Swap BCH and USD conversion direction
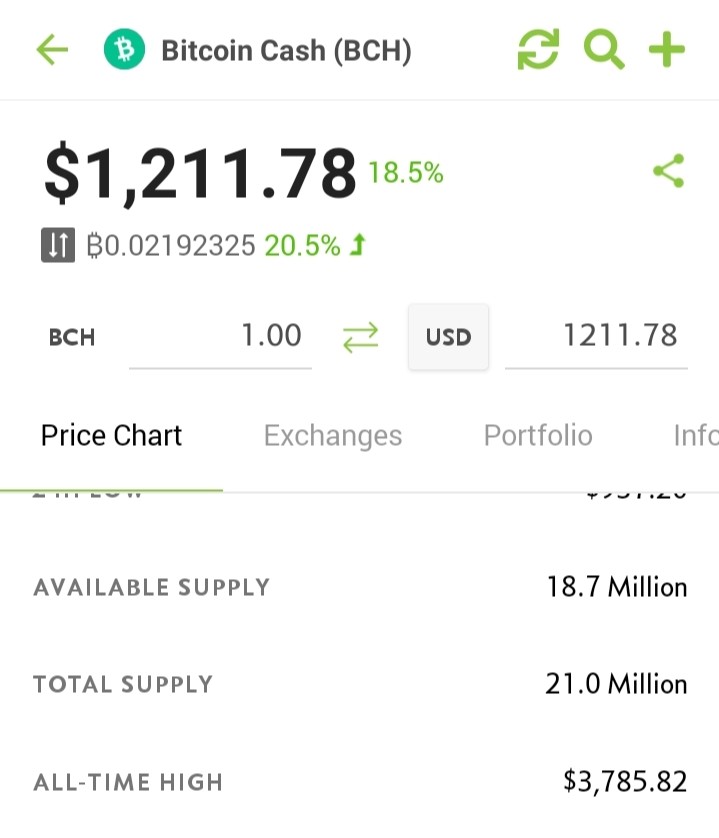The width and height of the screenshot is (719, 838). [x=360, y=337]
